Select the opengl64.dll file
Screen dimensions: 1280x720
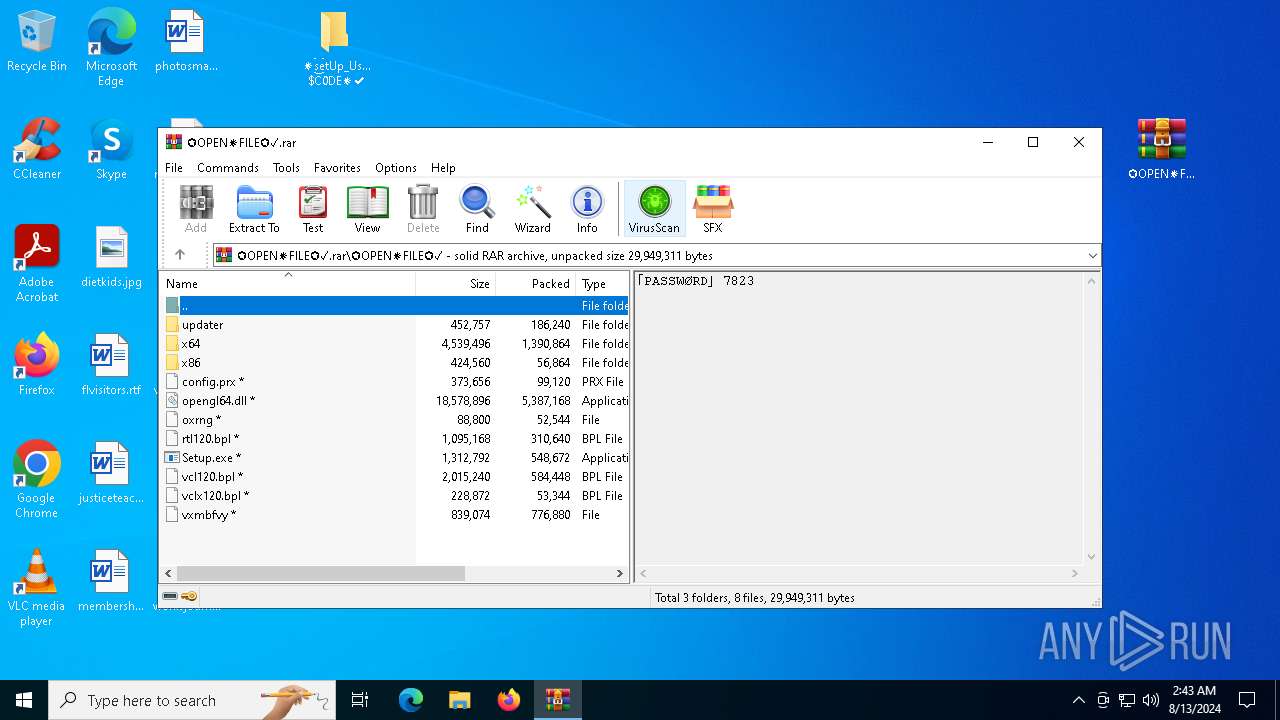click(394, 401)
